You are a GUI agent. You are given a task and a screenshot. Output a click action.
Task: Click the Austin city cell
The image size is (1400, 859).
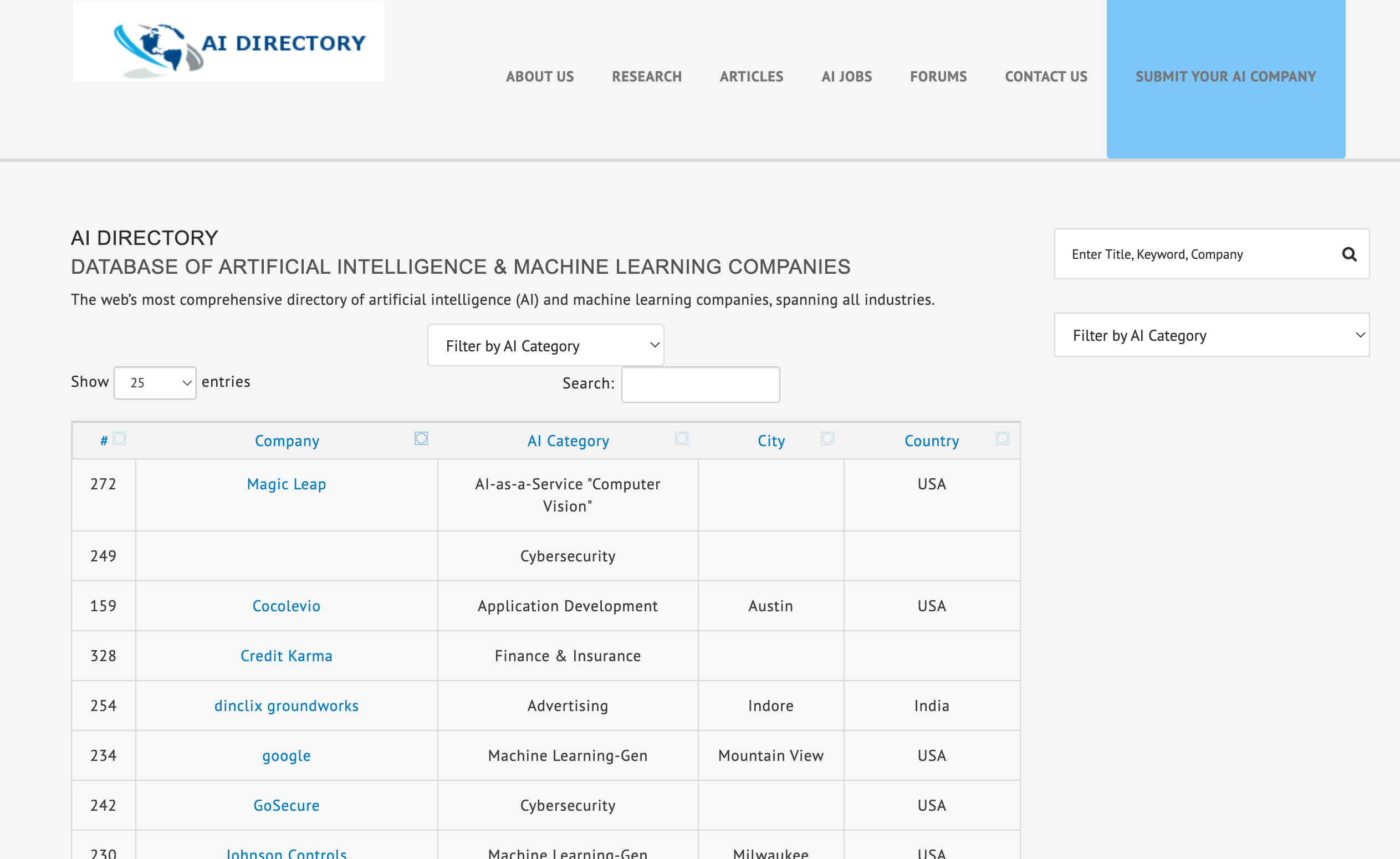pos(771,606)
